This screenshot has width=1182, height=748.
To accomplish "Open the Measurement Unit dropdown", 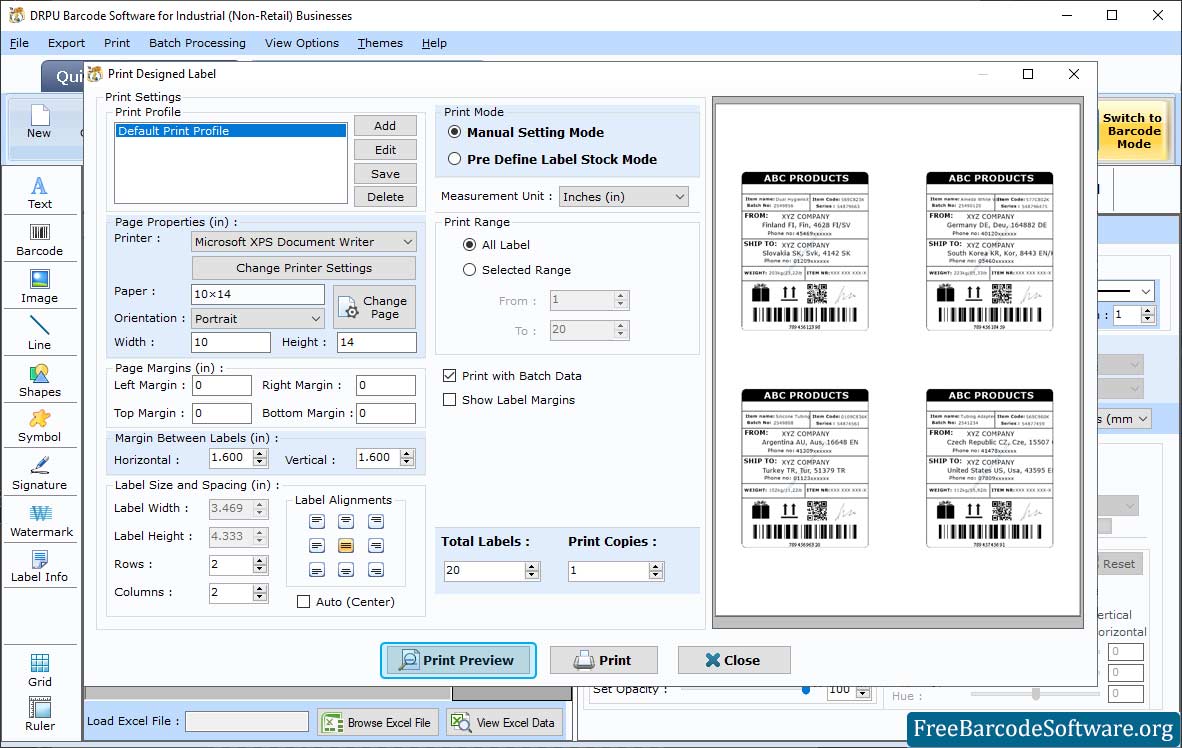I will pyautogui.click(x=623, y=197).
